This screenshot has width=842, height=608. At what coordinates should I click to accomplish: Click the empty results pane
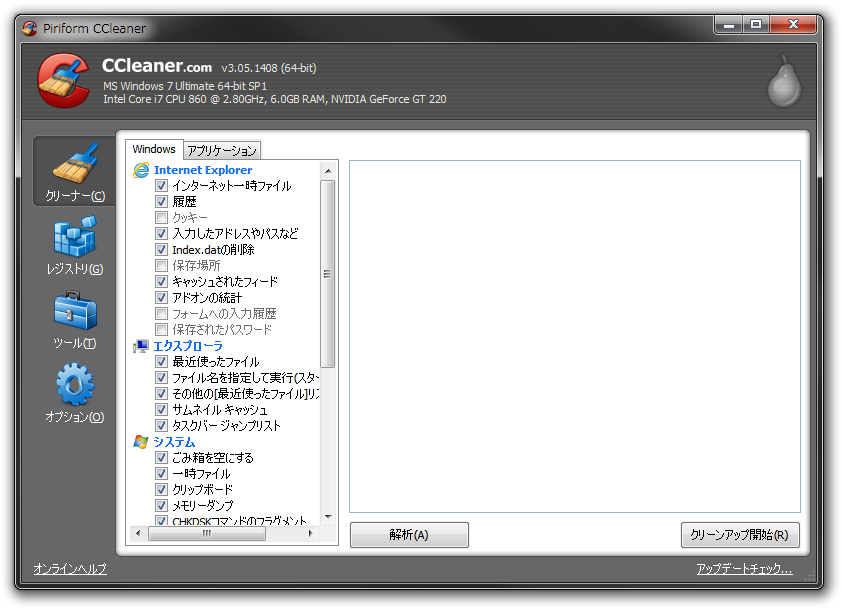(x=575, y=336)
